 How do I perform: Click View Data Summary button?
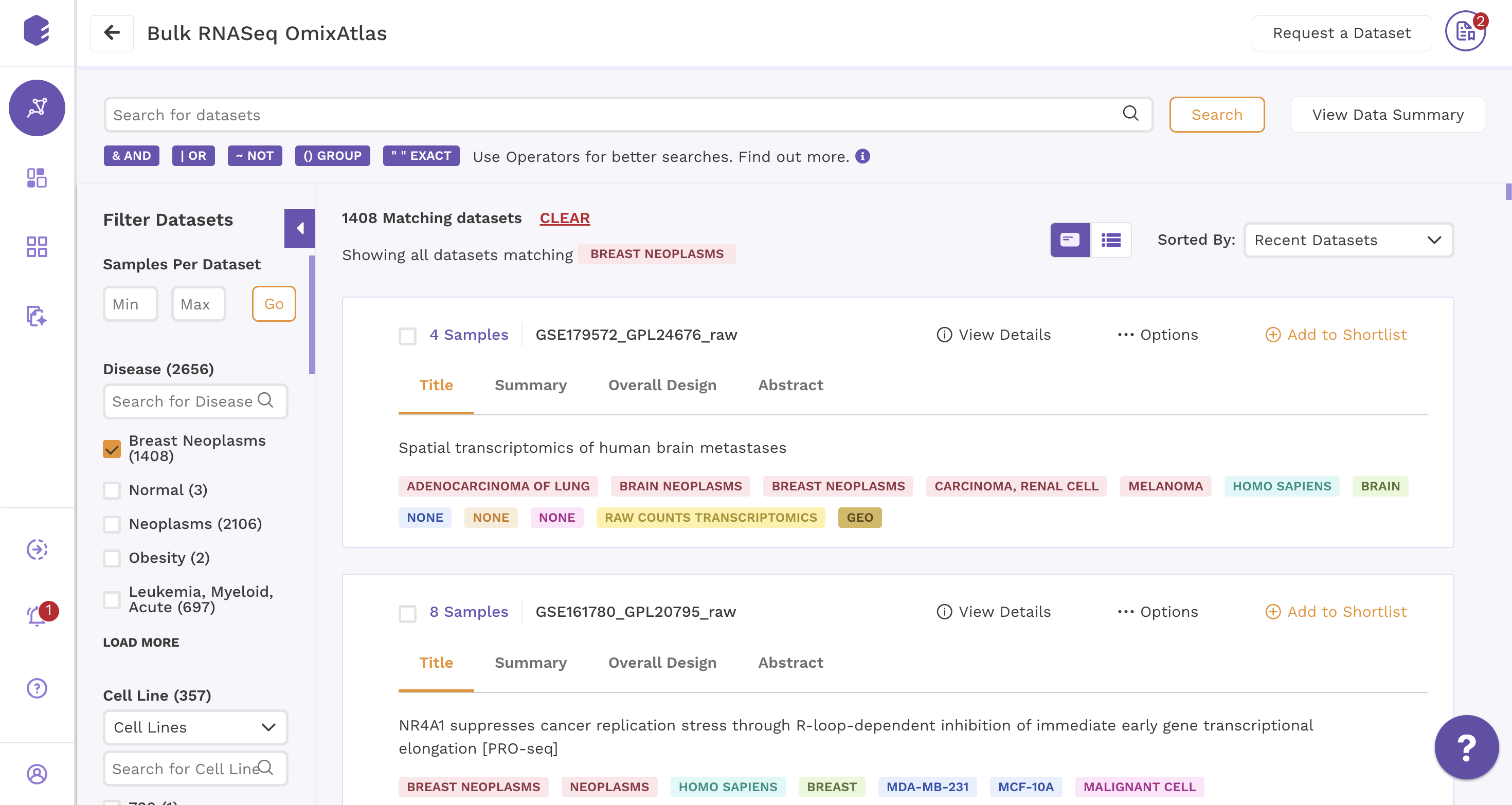coord(1388,115)
